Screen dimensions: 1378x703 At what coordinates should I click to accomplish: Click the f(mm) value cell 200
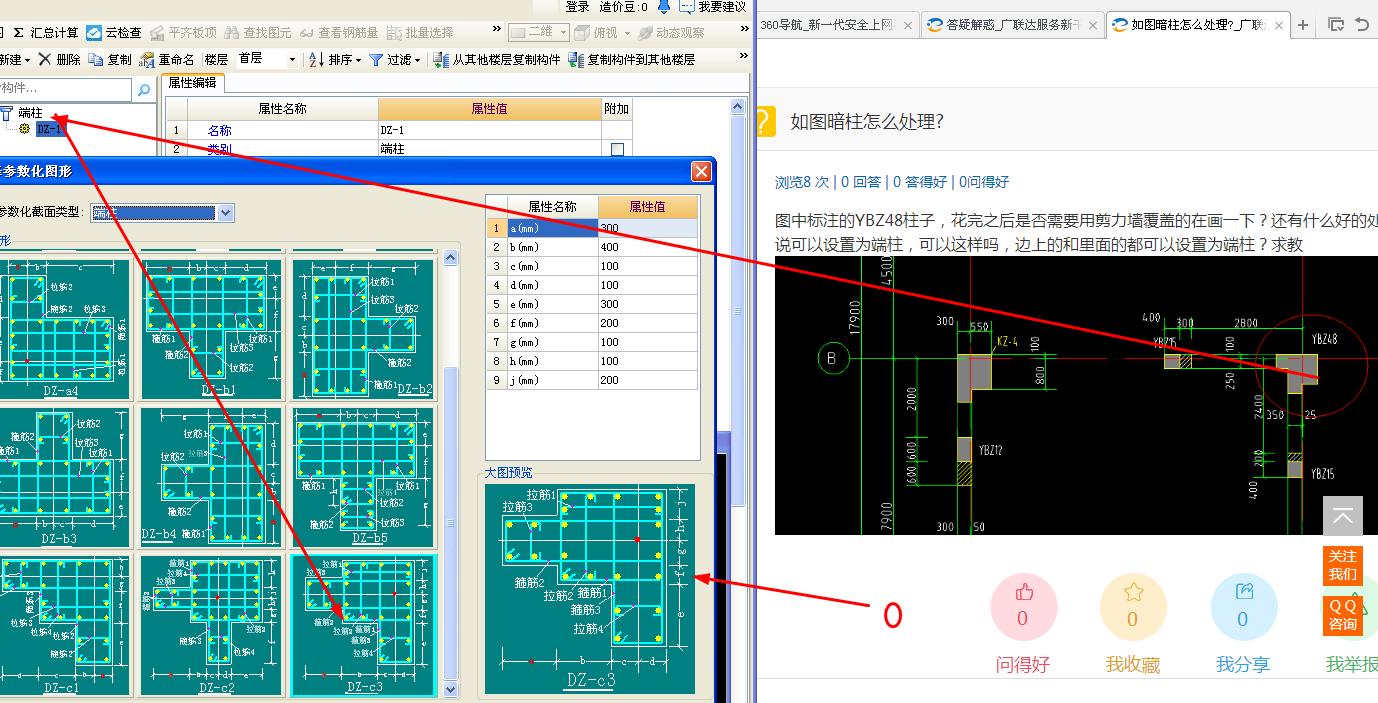[648, 323]
